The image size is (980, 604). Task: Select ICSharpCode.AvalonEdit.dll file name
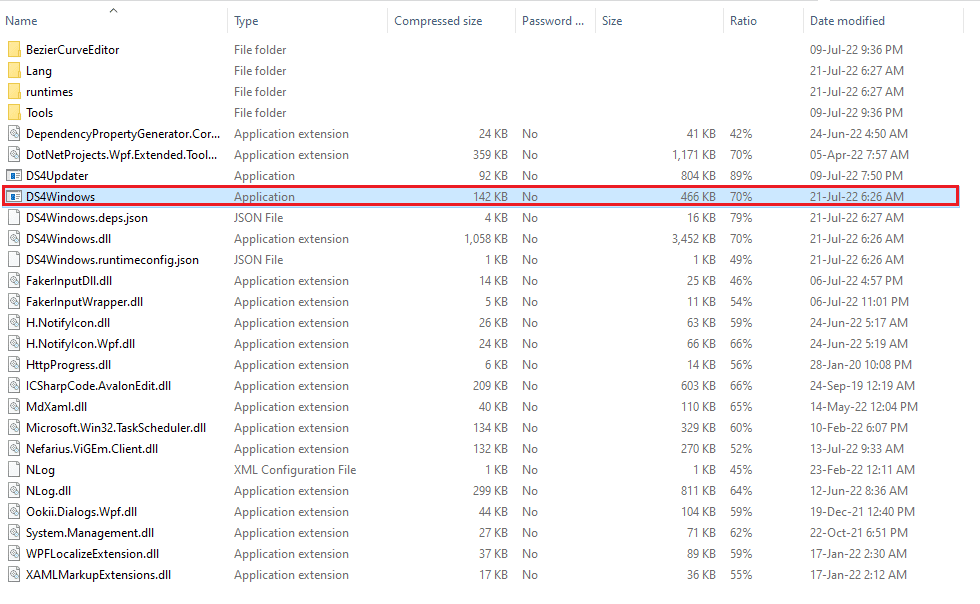click(99, 386)
